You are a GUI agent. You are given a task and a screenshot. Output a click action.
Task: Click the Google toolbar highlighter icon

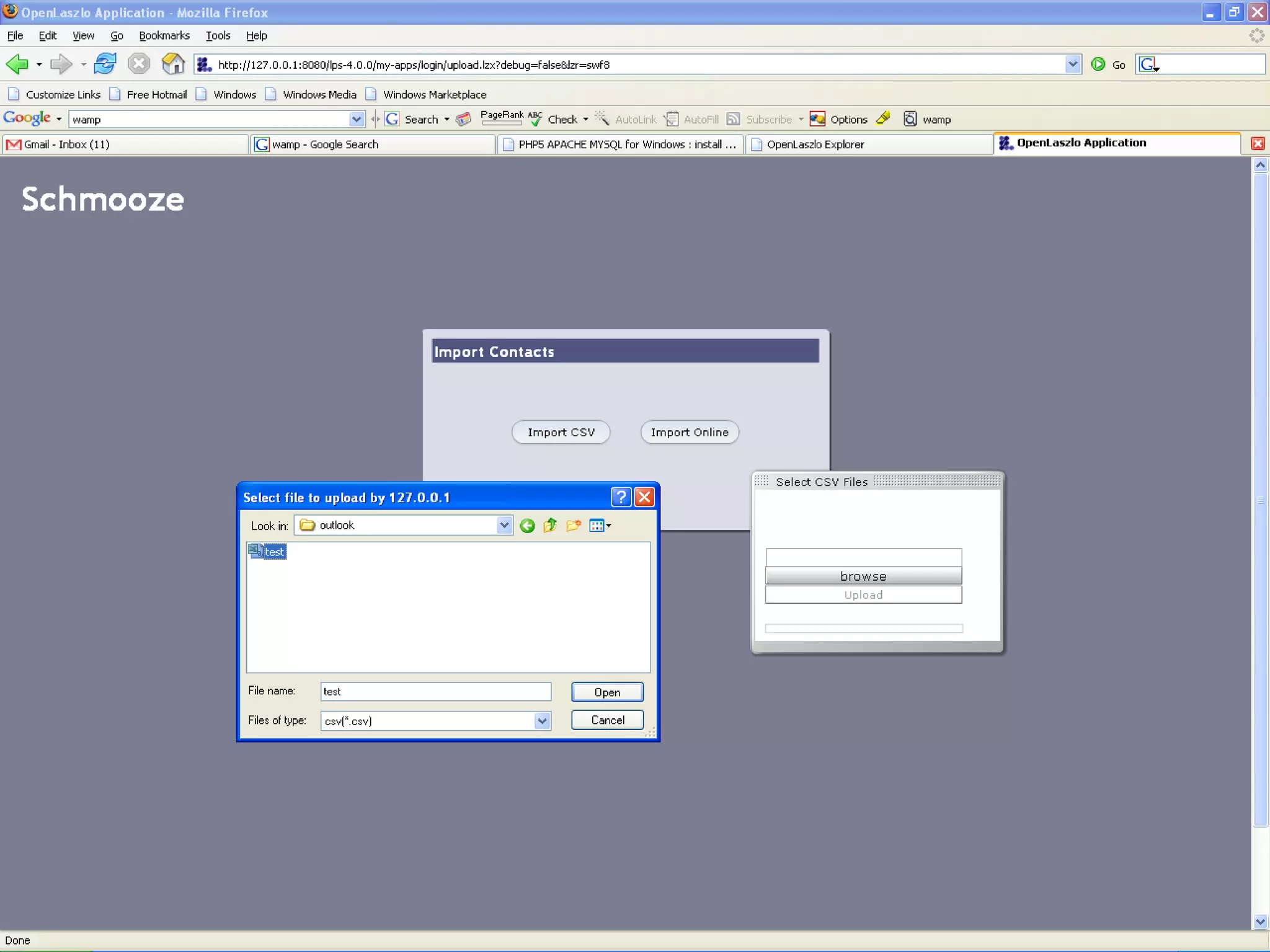(x=883, y=118)
